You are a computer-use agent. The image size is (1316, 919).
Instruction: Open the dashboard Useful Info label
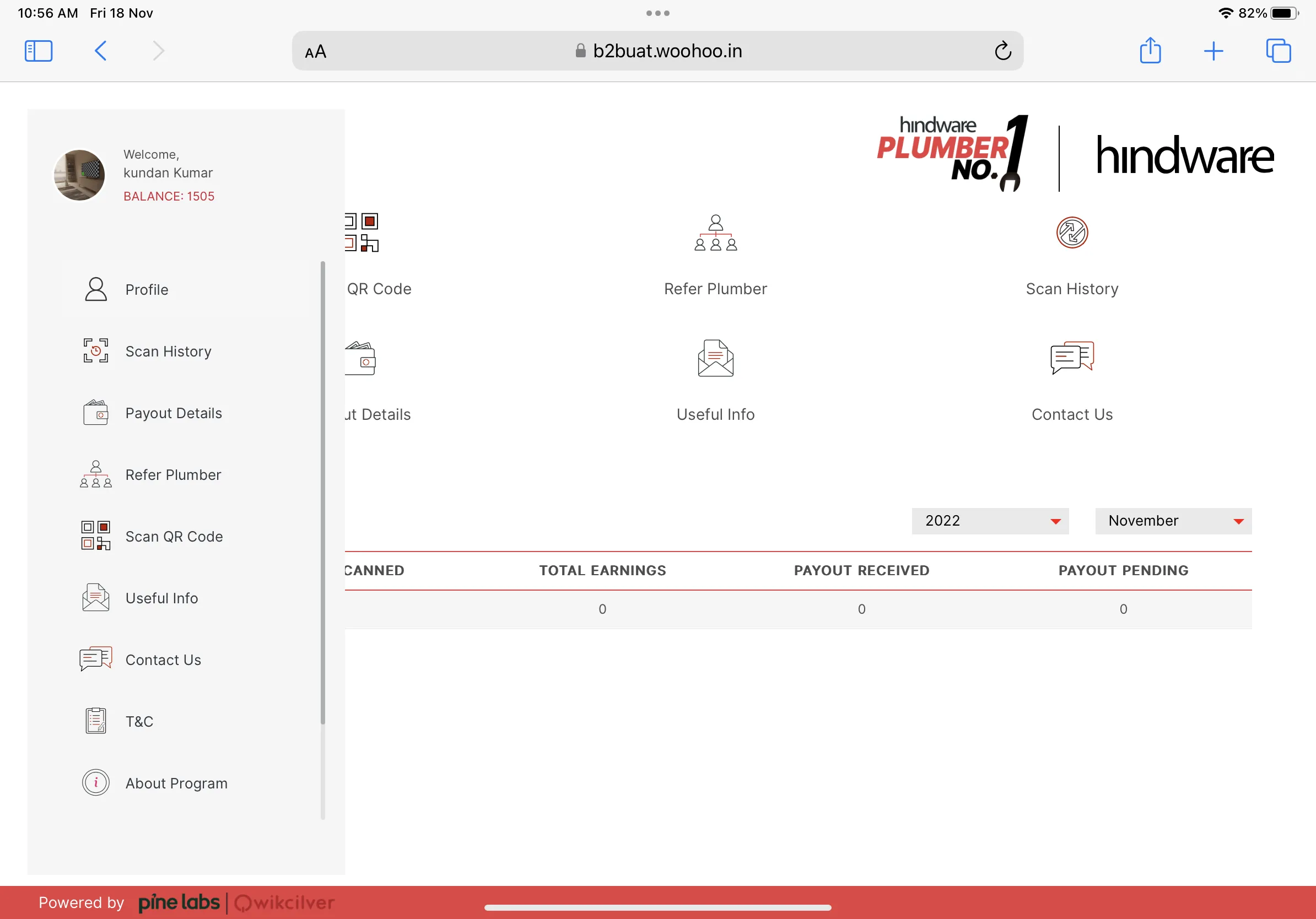click(715, 414)
